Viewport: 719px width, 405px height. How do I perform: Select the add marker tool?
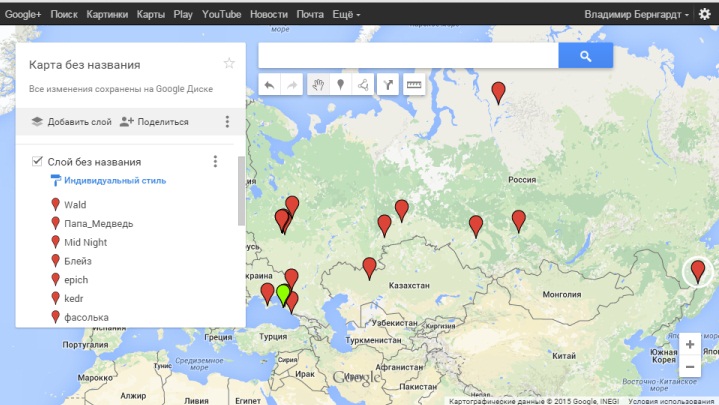[x=341, y=86]
